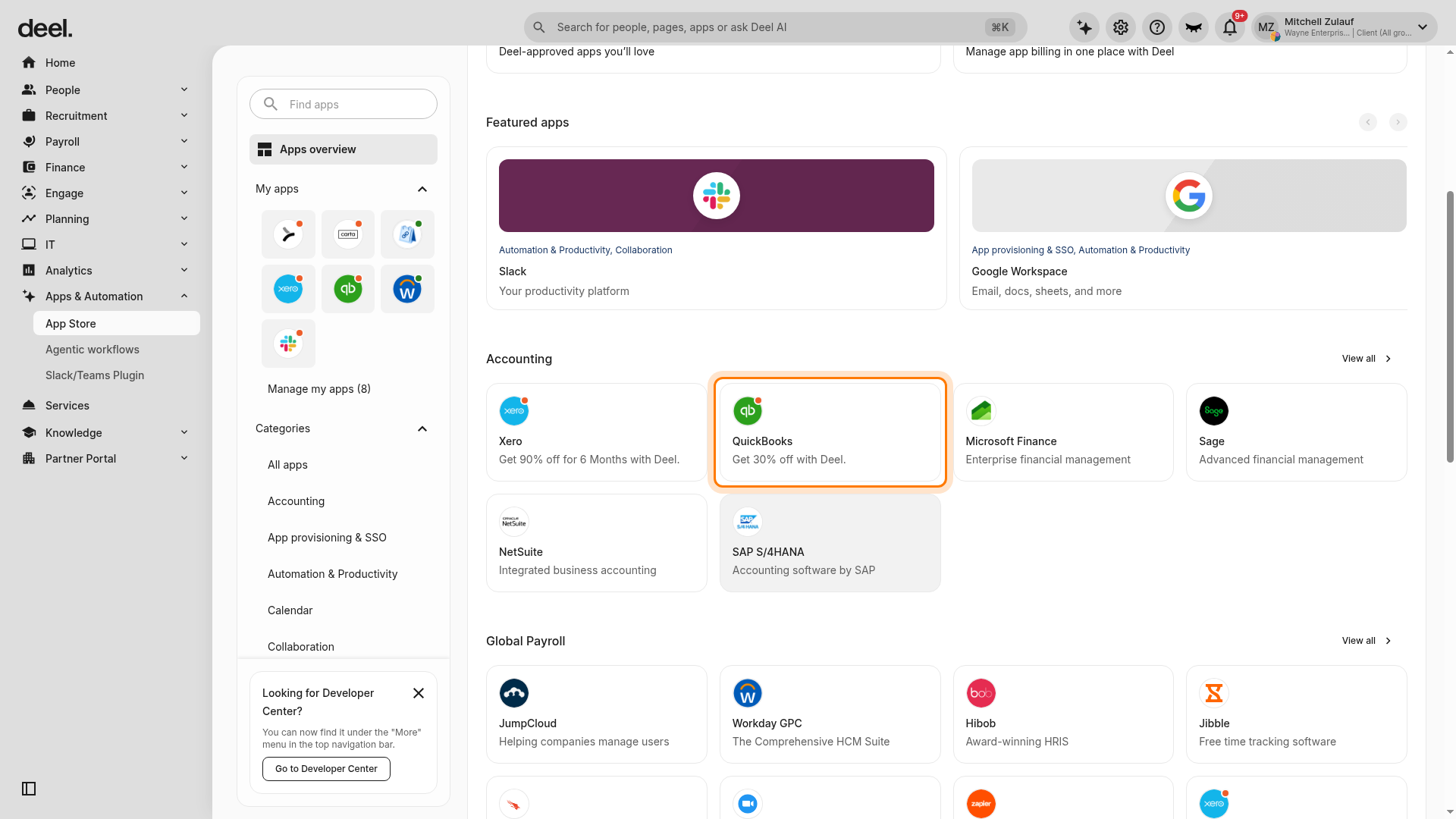Go to next Featured apps slide
1456x819 pixels.
1398,122
